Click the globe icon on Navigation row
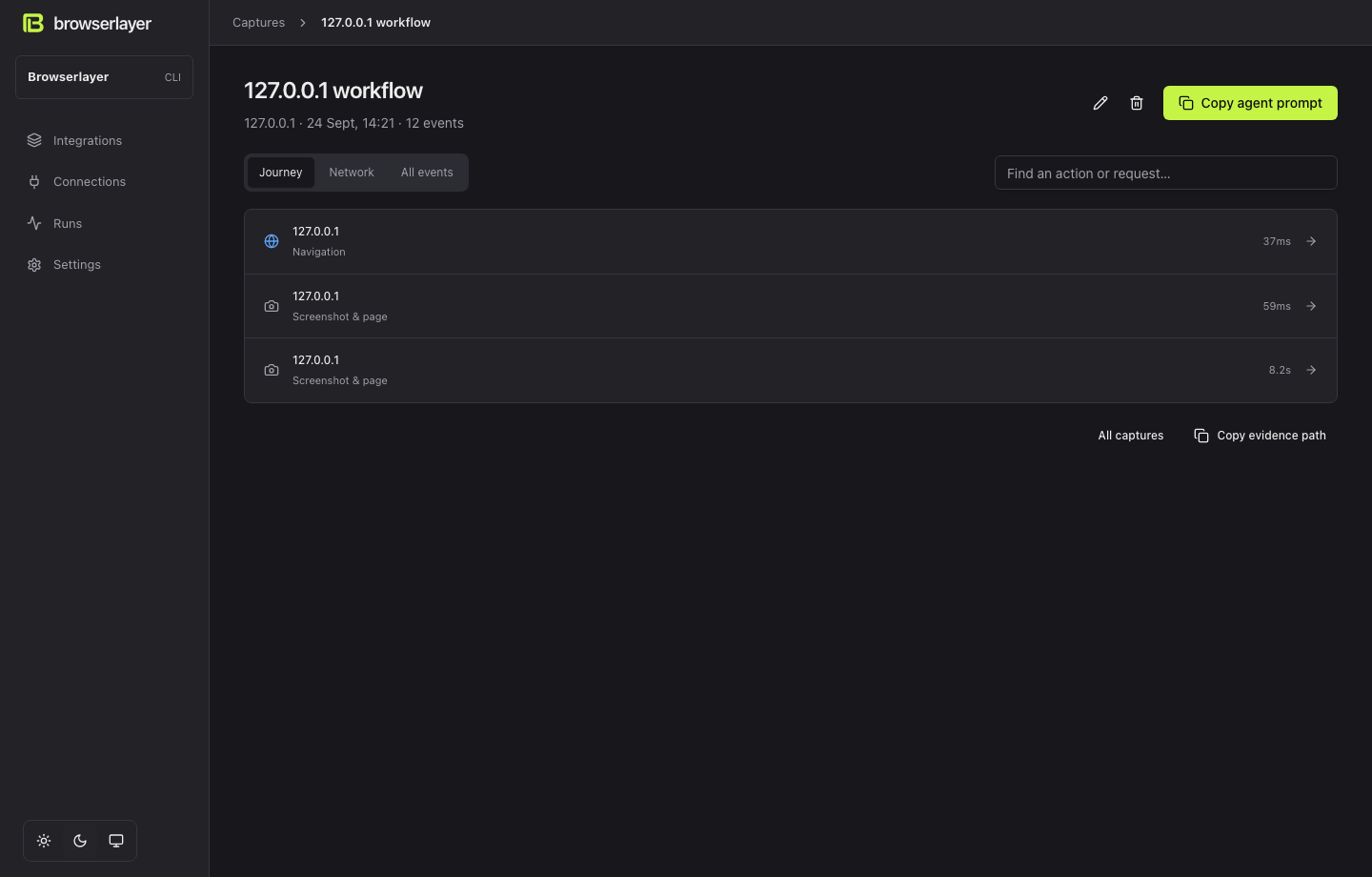 [272, 241]
